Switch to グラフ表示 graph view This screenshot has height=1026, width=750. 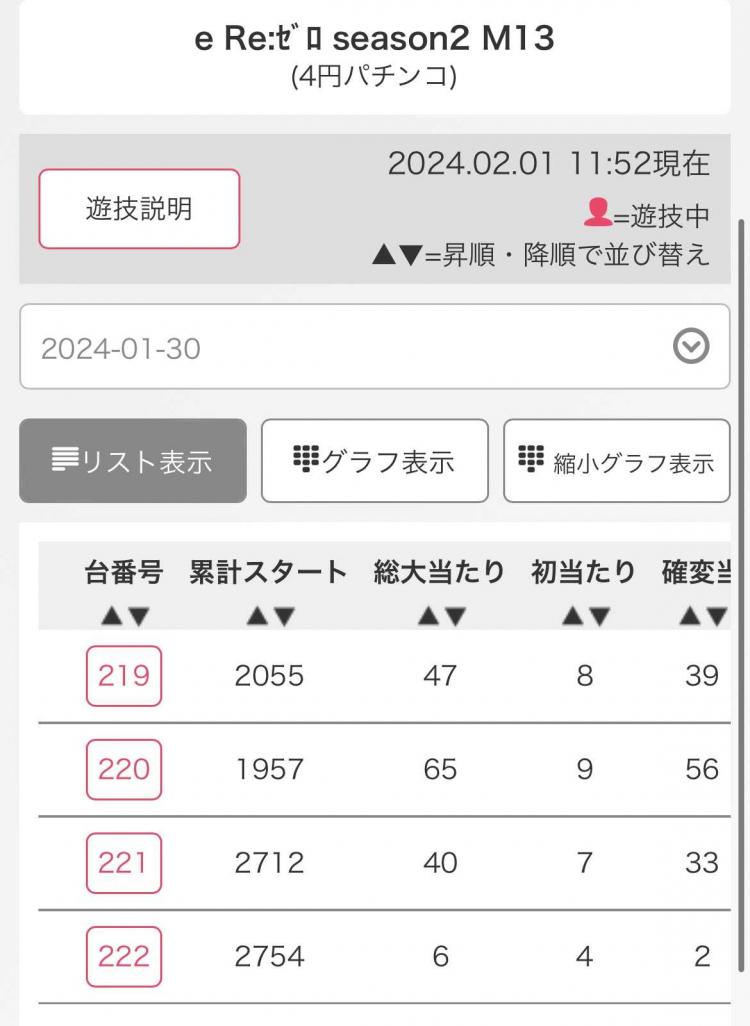375,461
